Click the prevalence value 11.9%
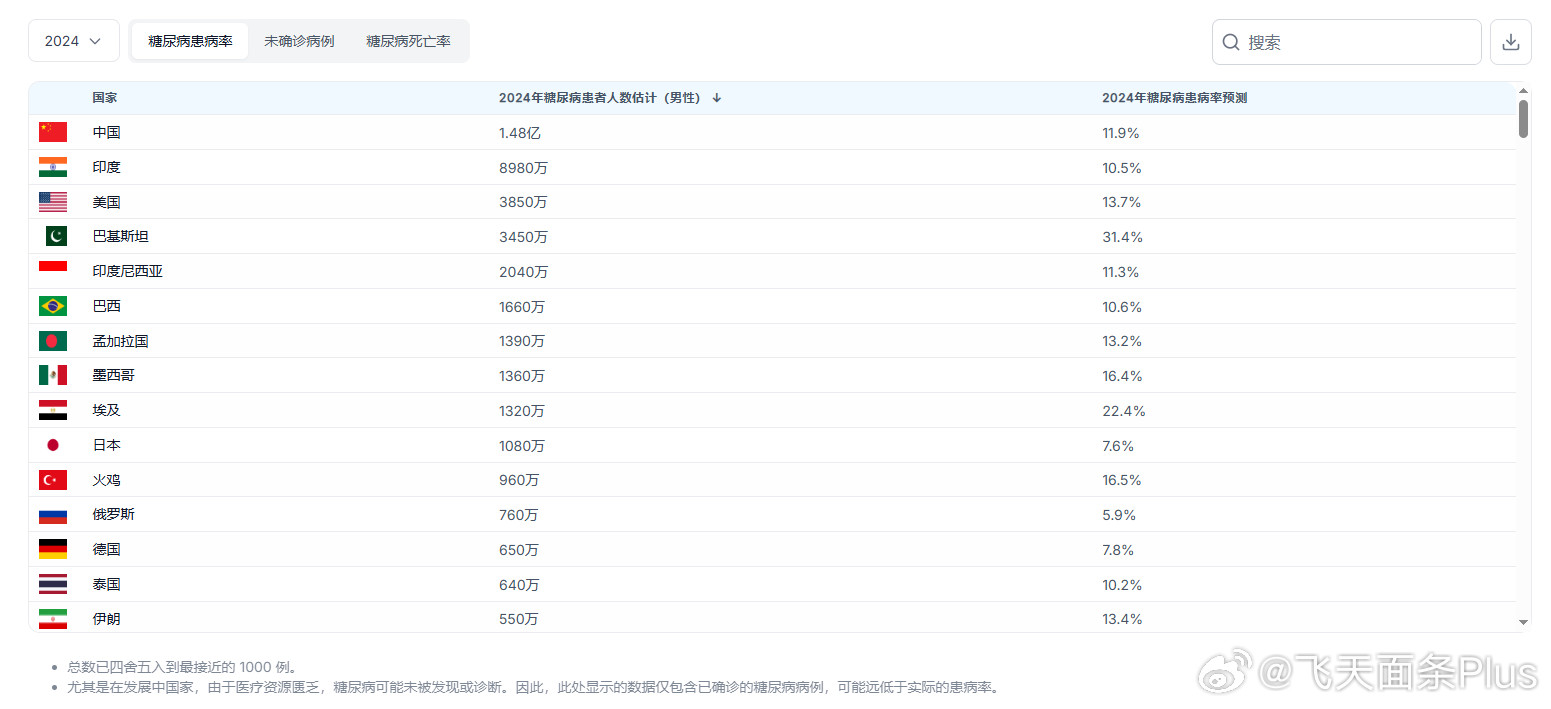Screen dimensions: 1551x709 (x=1121, y=132)
